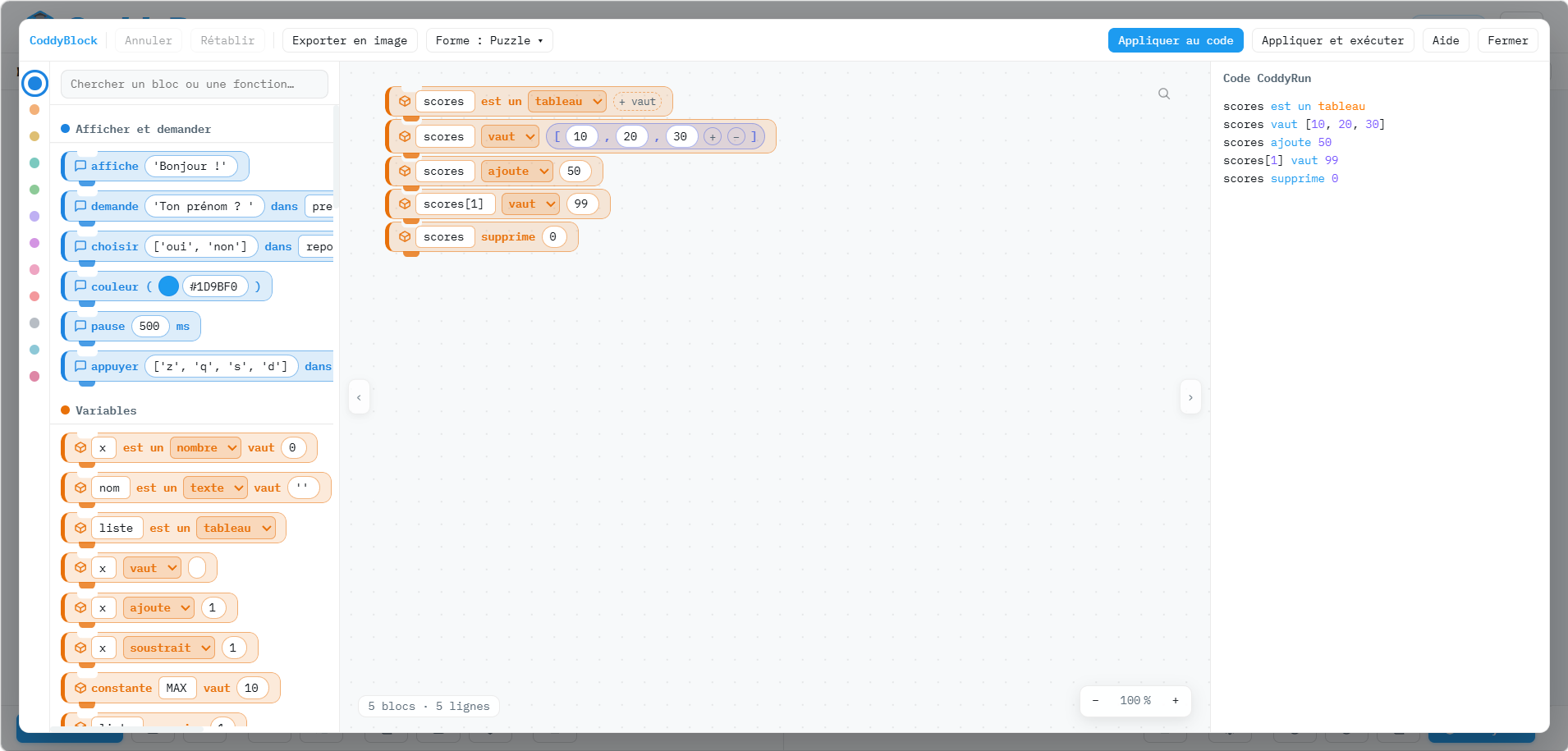Click the block search input field
The height and width of the screenshot is (751, 1568).
[195, 84]
